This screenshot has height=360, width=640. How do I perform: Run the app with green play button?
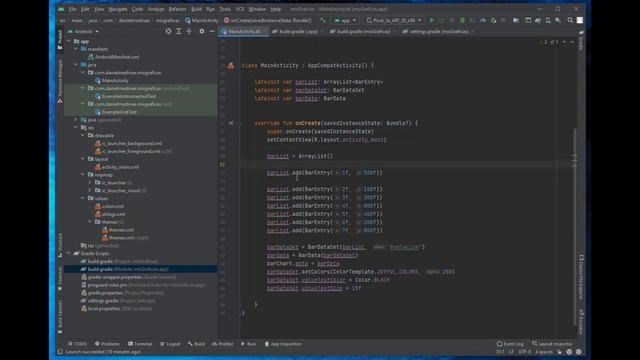pos(431,20)
